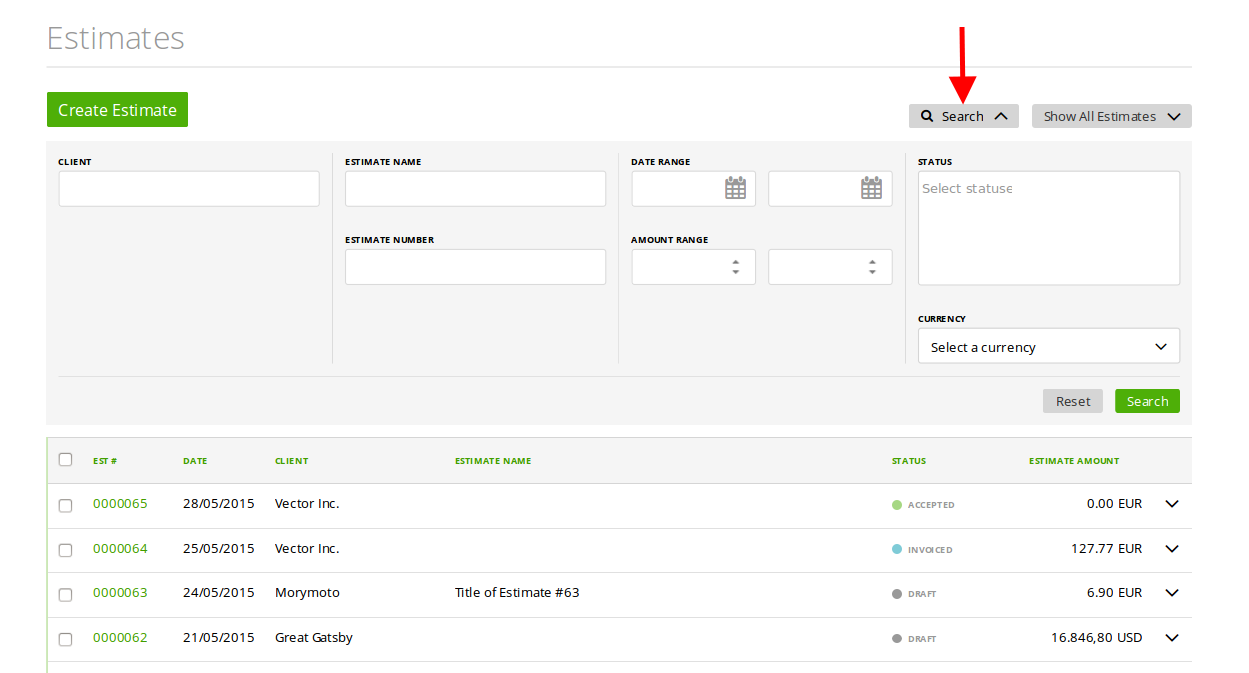Click 'Title of Estimate #63' text
Screen dimensions: 1249x673
click(x=517, y=593)
